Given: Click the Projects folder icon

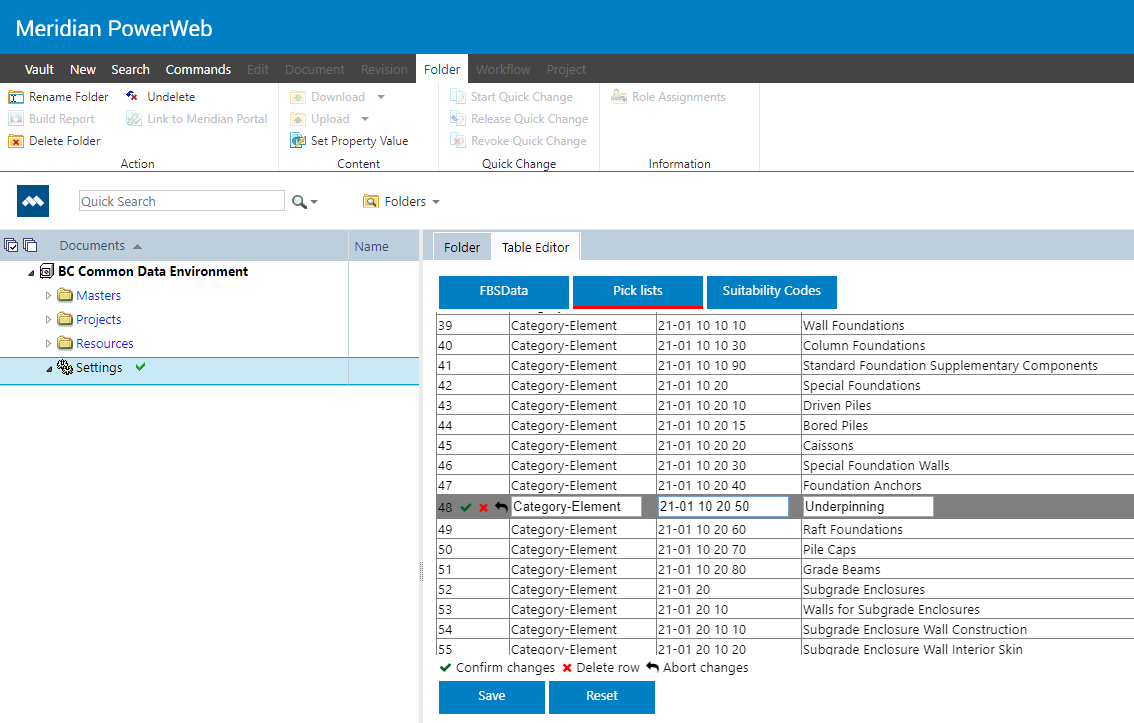Looking at the screenshot, I should click(65, 319).
